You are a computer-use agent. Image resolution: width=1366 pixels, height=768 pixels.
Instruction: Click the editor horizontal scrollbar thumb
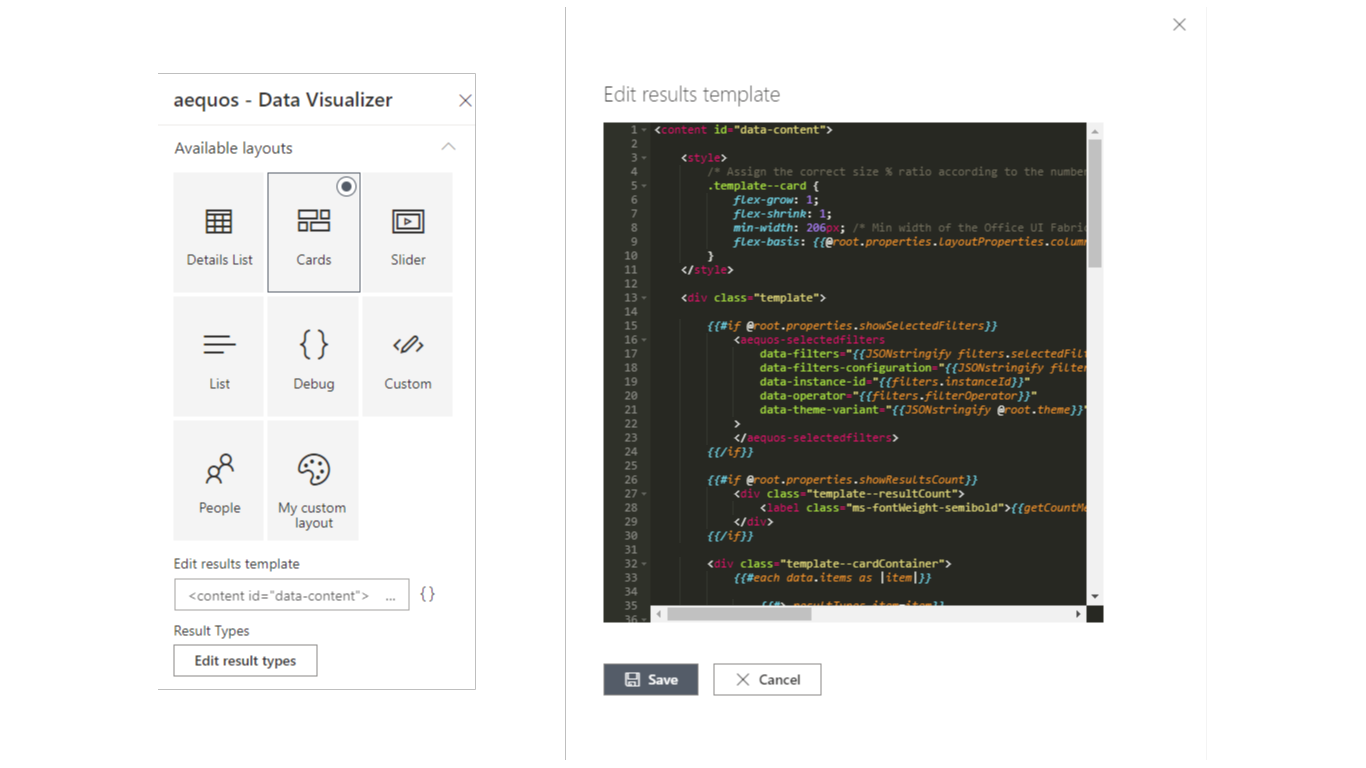coord(739,614)
